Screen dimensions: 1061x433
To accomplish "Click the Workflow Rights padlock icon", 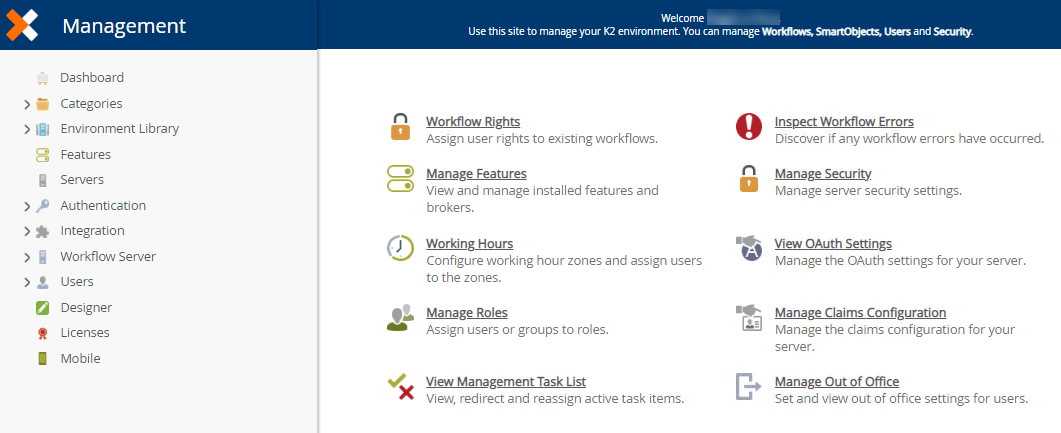I will tap(401, 127).
